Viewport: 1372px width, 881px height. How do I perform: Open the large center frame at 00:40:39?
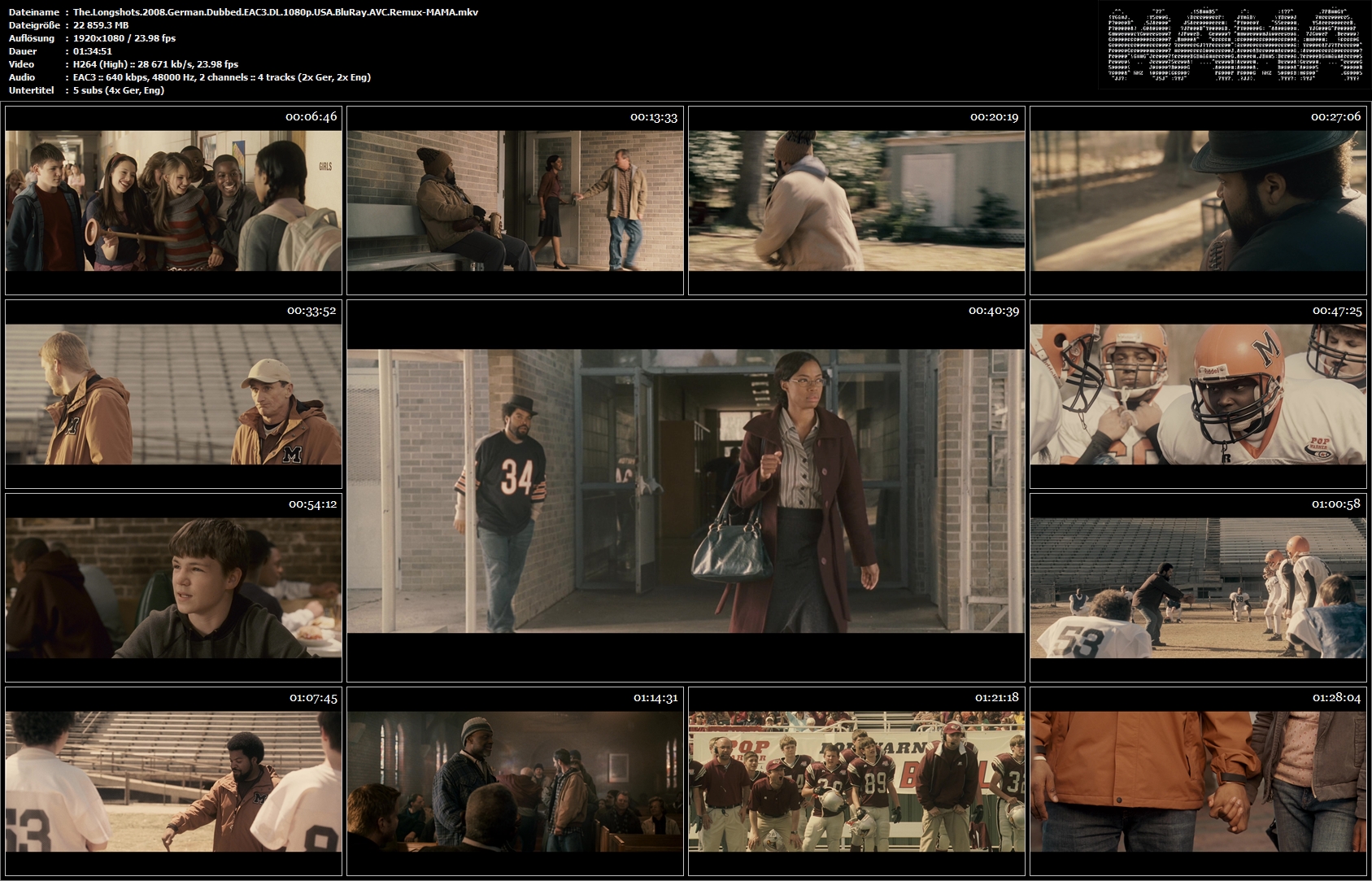[686, 491]
